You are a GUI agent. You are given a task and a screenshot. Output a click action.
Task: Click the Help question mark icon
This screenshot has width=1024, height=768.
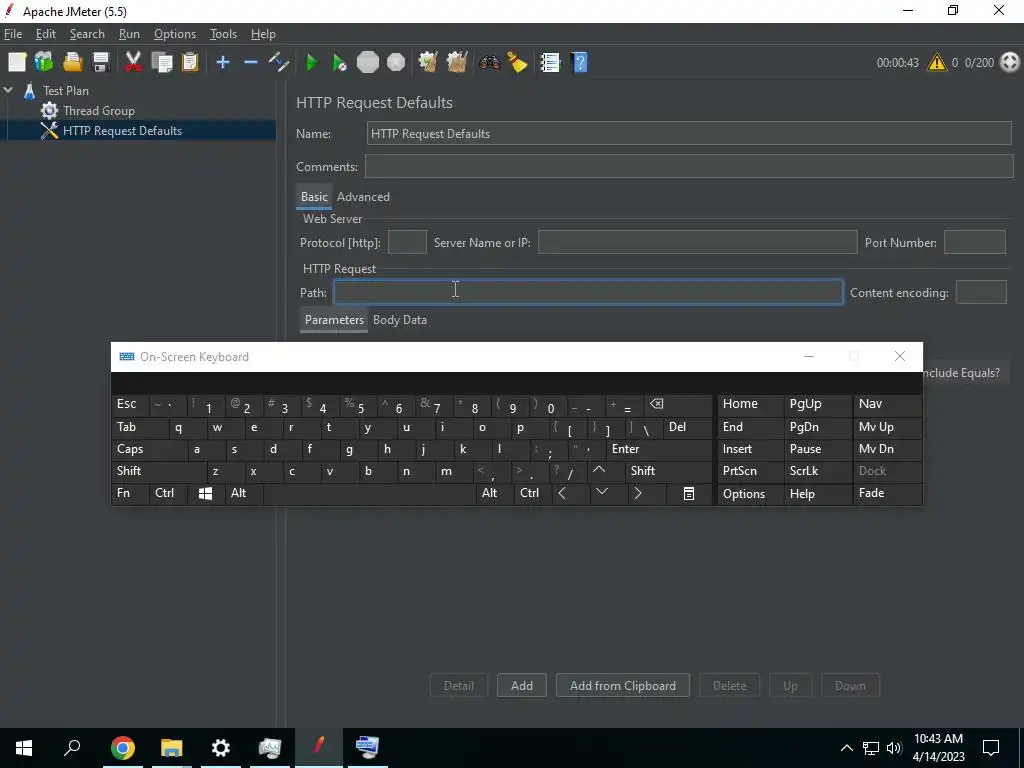point(579,63)
